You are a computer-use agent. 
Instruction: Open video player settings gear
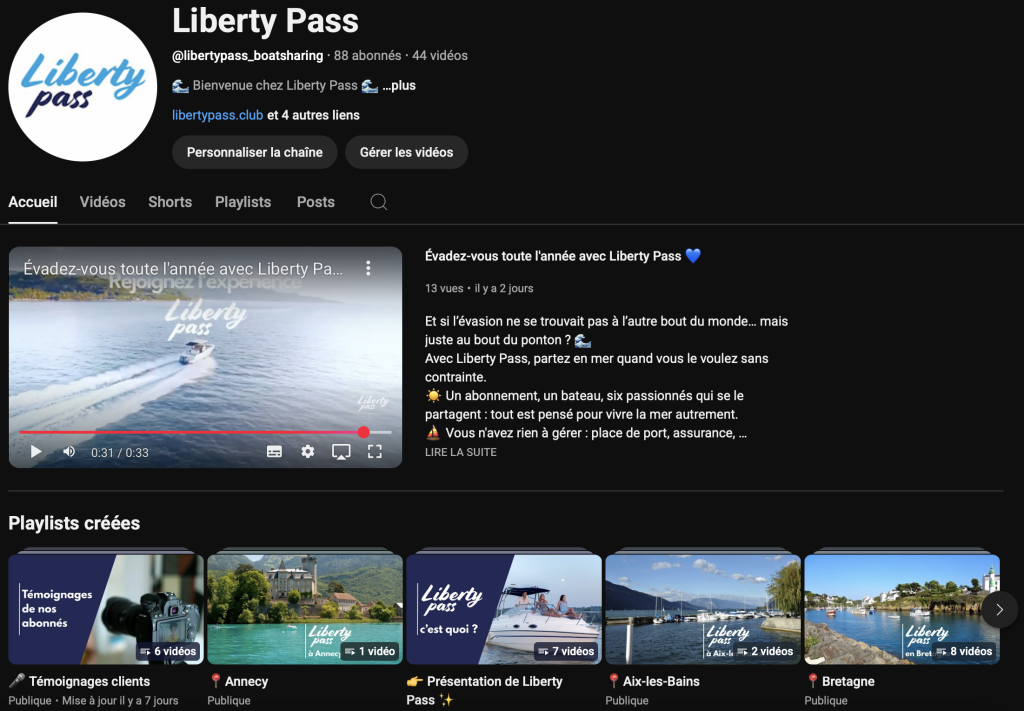[308, 452]
